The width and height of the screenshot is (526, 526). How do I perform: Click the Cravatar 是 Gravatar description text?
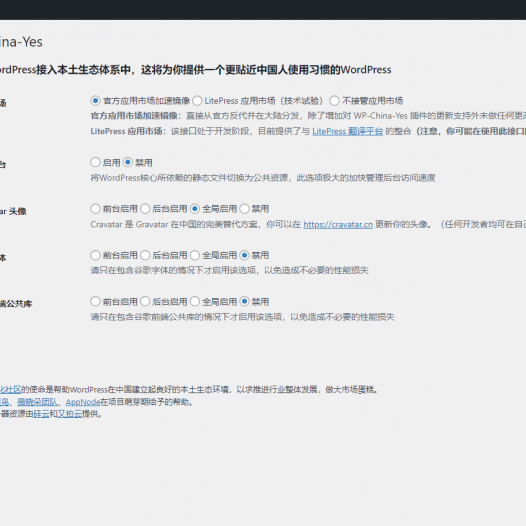308,224
